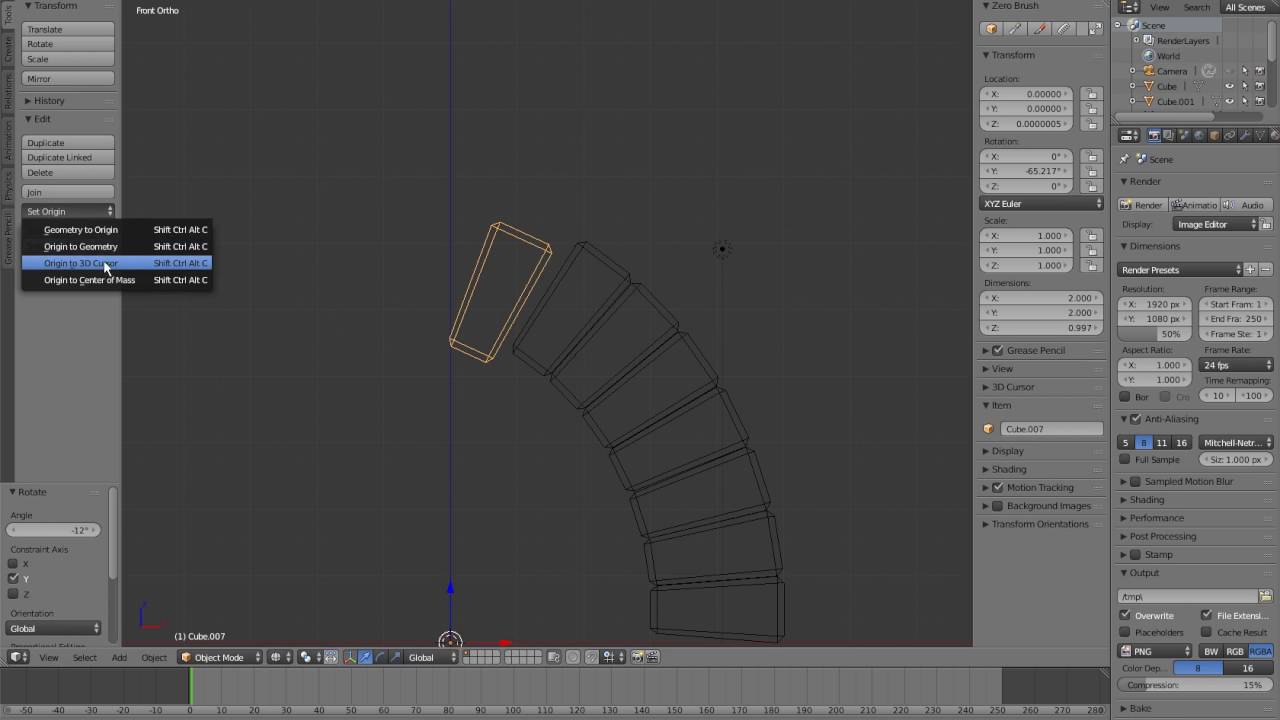
Task: Click the rotate Angle -12° slider
Action: coord(55,530)
